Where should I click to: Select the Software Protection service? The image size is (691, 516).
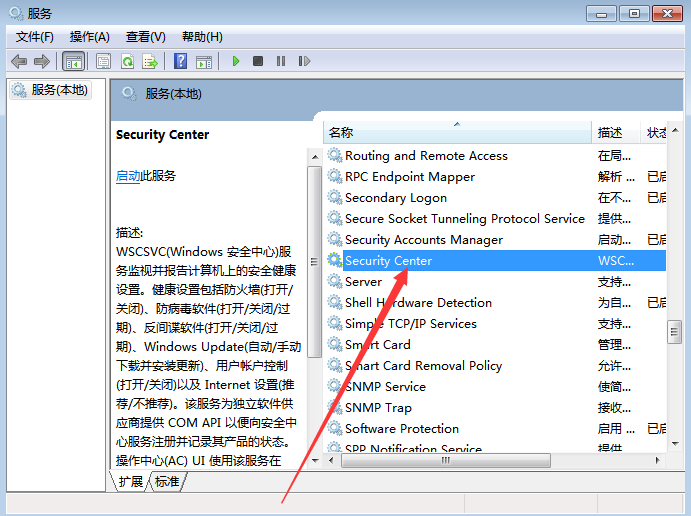pyautogui.click(x=402, y=429)
